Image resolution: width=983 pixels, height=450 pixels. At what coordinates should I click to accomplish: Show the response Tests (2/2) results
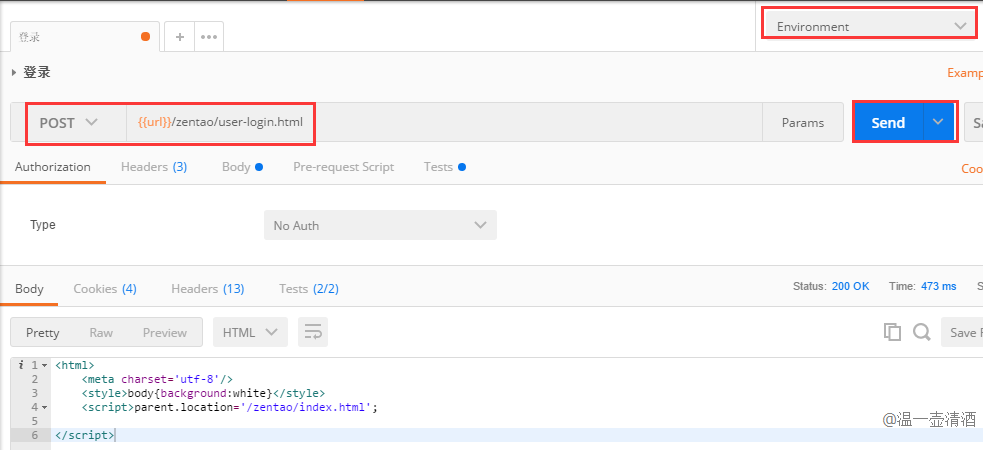pyautogui.click(x=309, y=289)
